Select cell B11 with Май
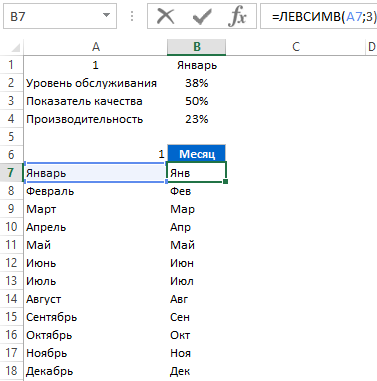 click(196, 245)
